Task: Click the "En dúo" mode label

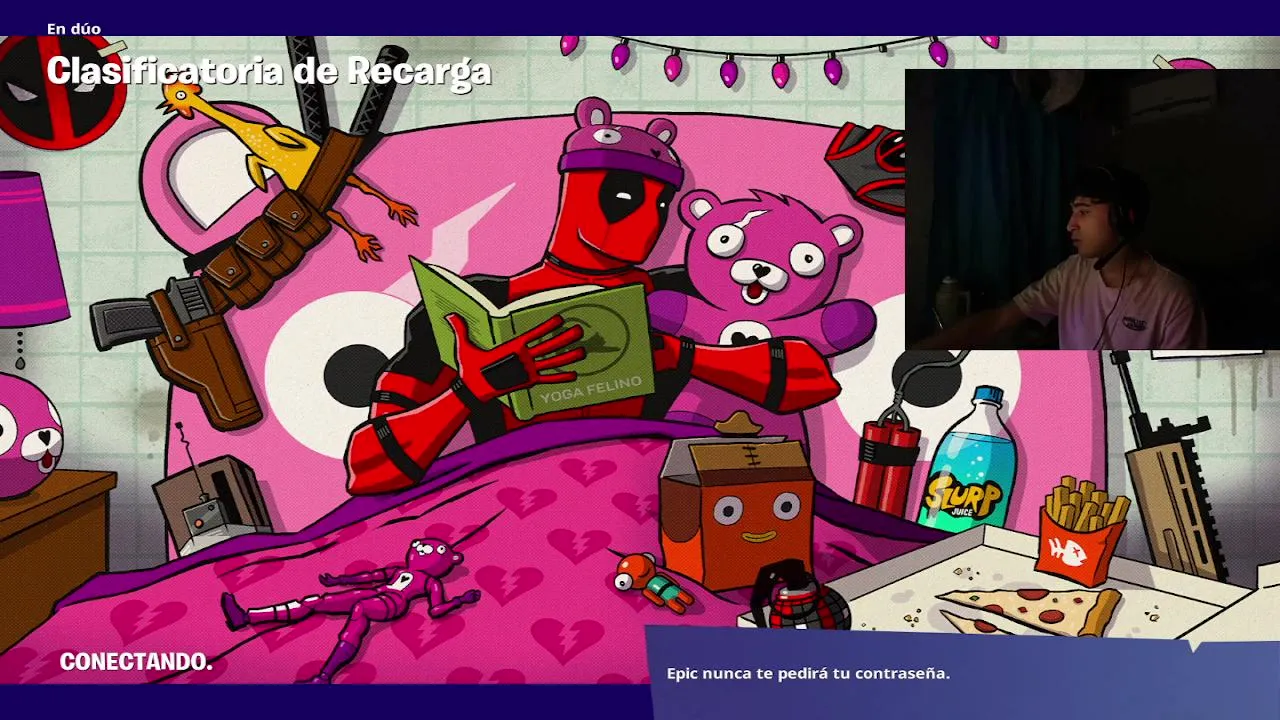Action: (74, 29)
